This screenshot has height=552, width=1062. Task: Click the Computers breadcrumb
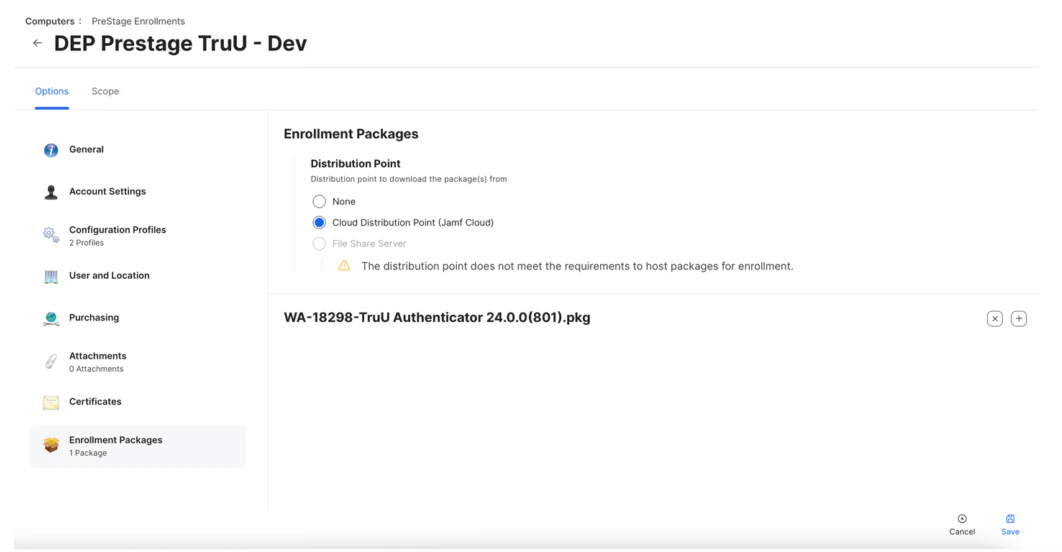click(x=50, y=21)
